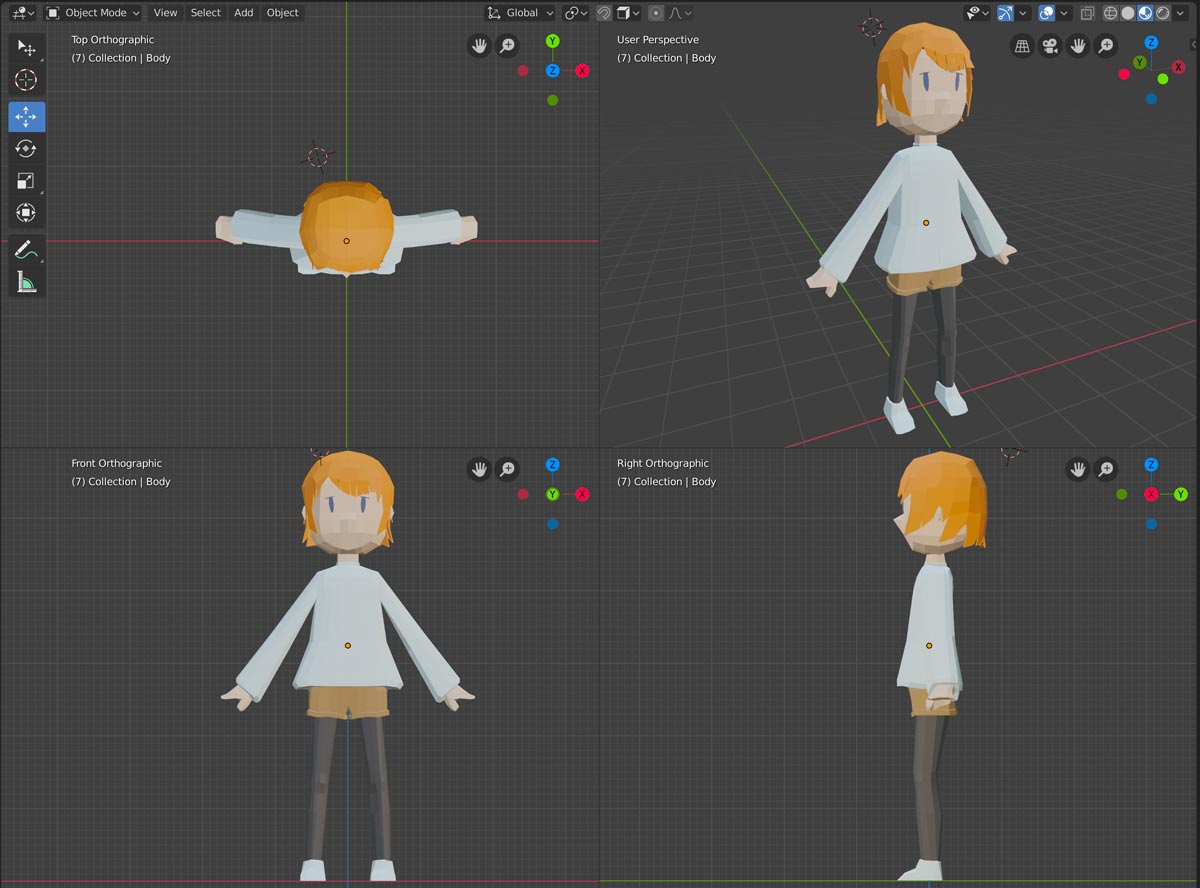
Task: Expand the viewport shading options arrow
Action: click(x=1182, y=13)
